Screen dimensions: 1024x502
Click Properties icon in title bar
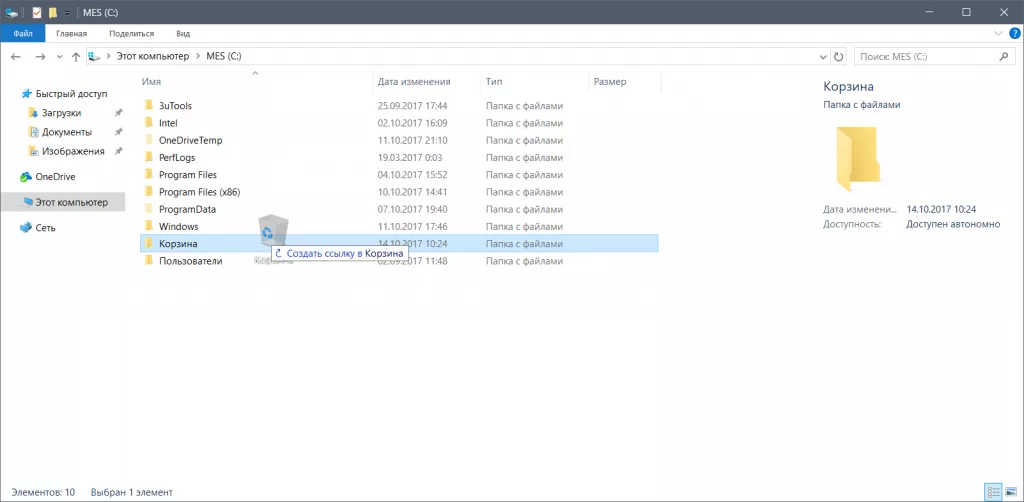[35, 12]
